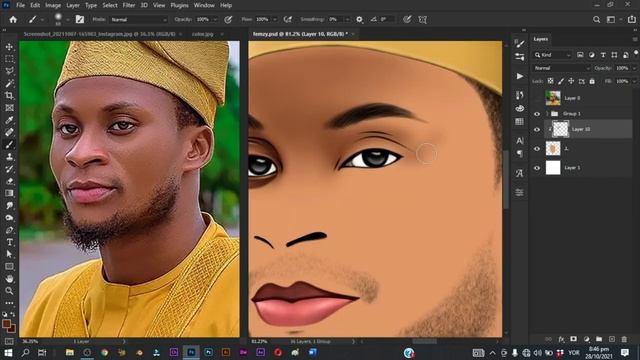Open the Plugins menu
The width and height of the screenshot is (640, 360).
[x=179, y=5]
